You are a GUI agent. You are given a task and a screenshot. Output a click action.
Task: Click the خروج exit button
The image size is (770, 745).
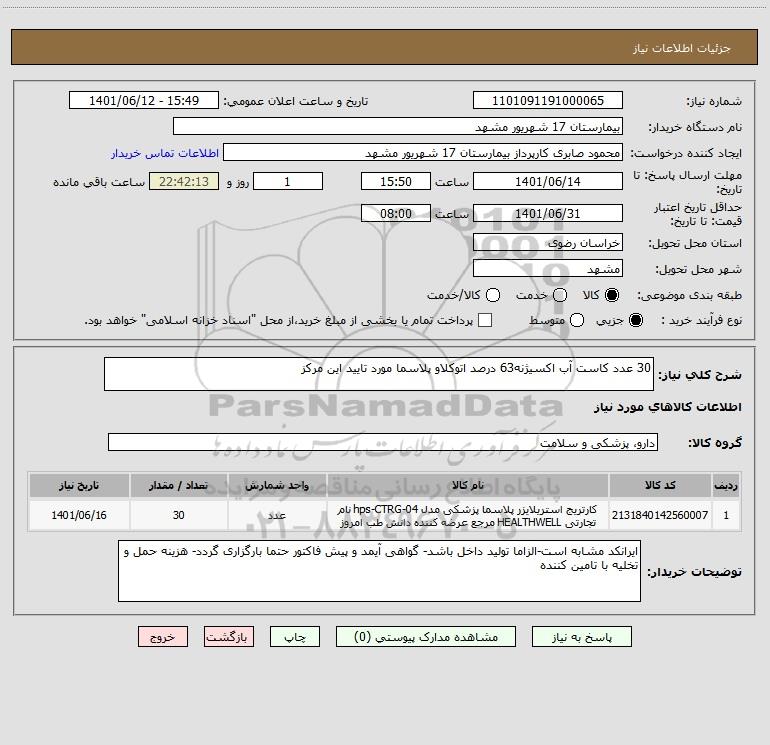[x=163, y=637]
